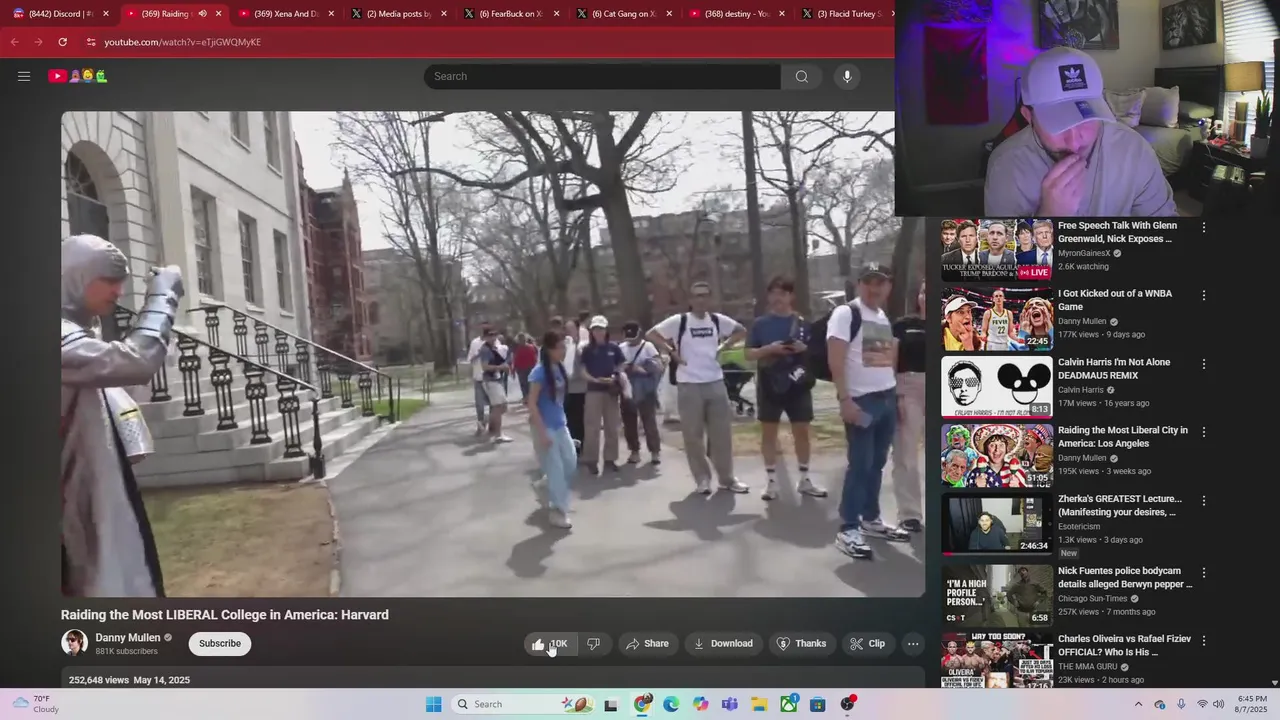Open options for Nick Fuentes video

coord(1203,572)
